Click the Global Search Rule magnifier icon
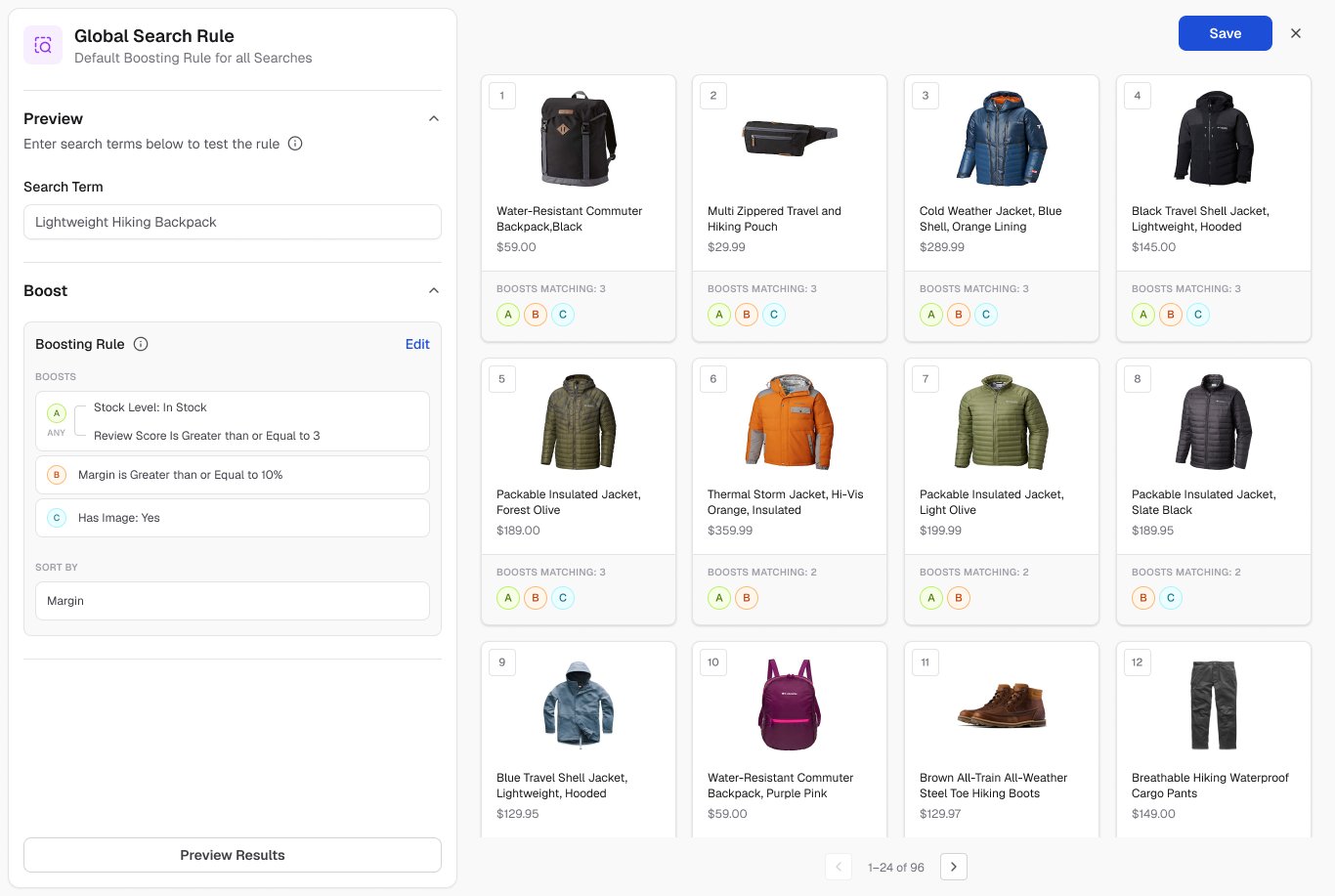 [43, 45]
